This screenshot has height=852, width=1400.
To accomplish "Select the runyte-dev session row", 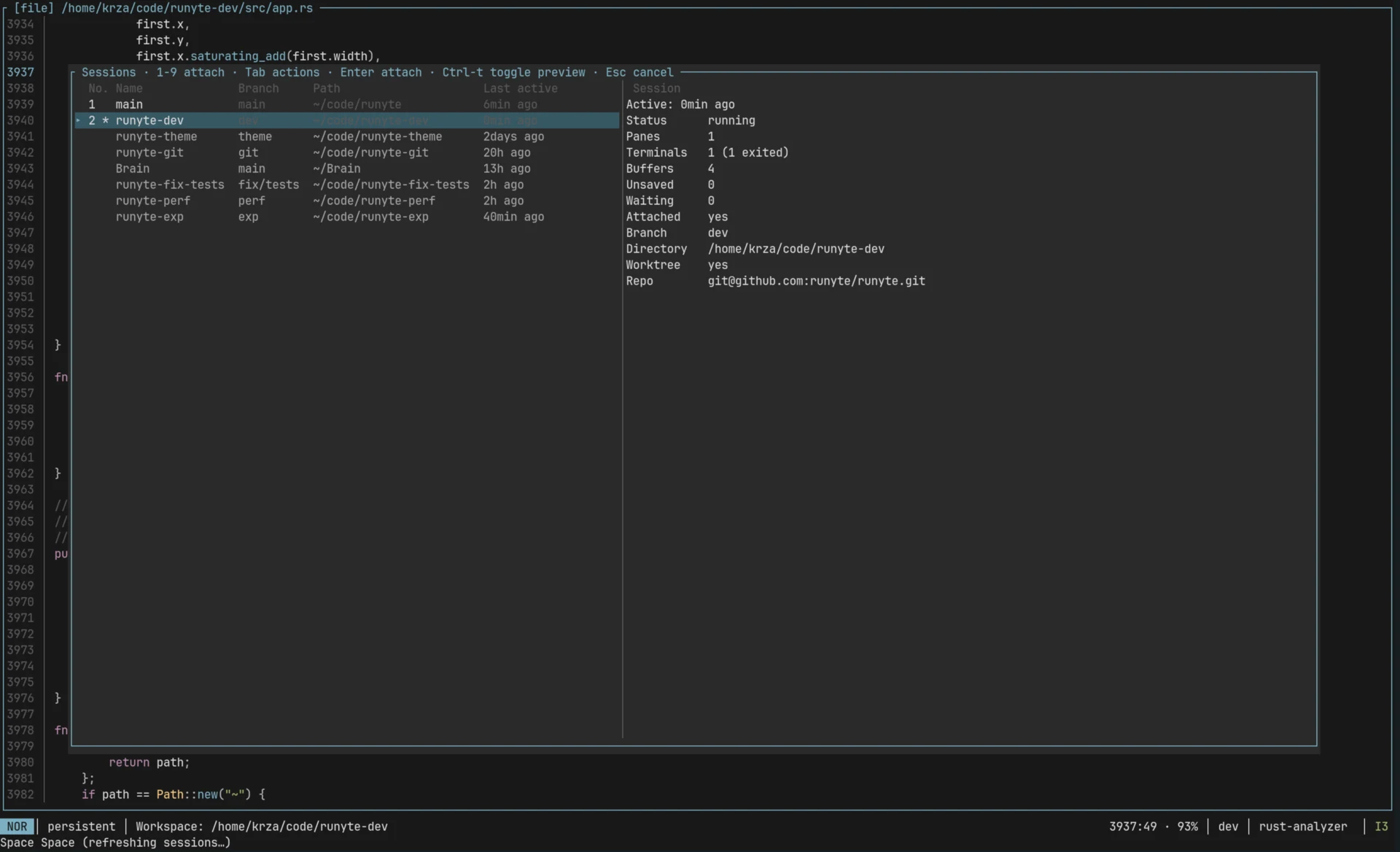I will pyautogui.click(x=347, y=120).
